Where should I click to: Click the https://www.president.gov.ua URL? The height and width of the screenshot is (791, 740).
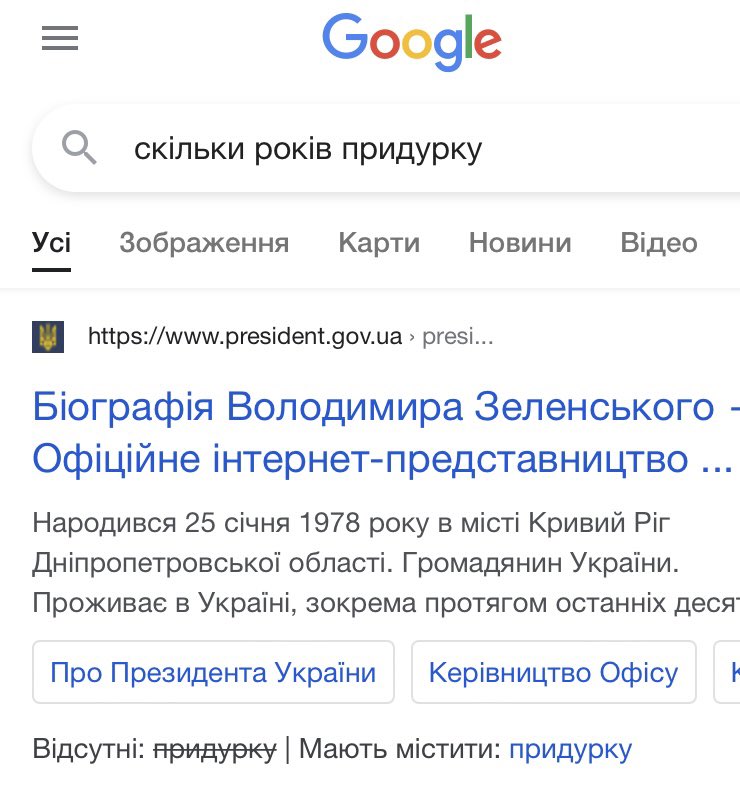pos(244,336)
